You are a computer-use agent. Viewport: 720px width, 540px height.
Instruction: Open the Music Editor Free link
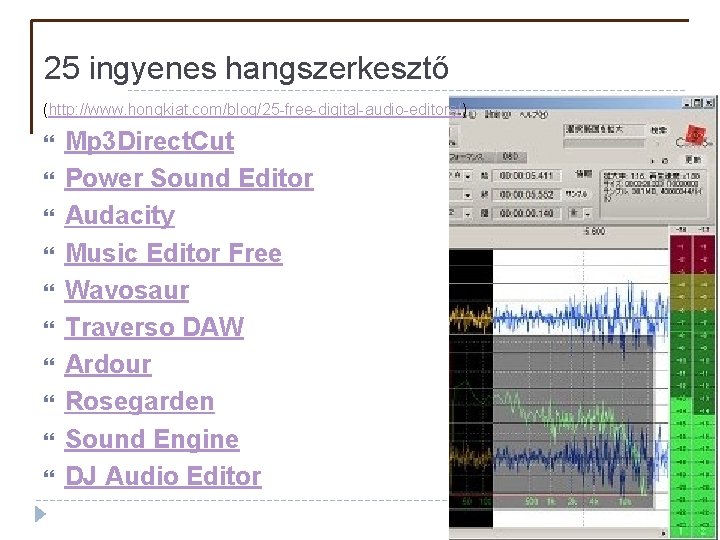[174, 253]
